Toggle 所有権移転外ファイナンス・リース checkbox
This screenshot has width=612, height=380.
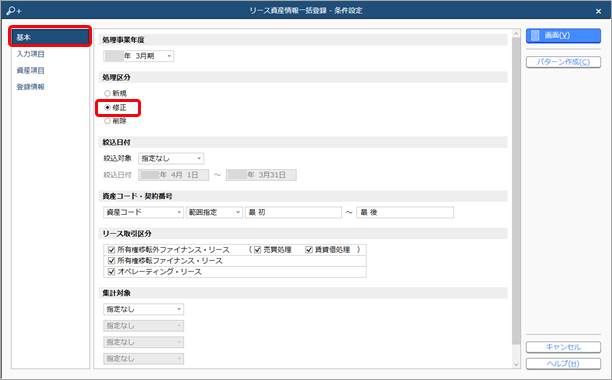pyautogui.click(x=111, y=250)
